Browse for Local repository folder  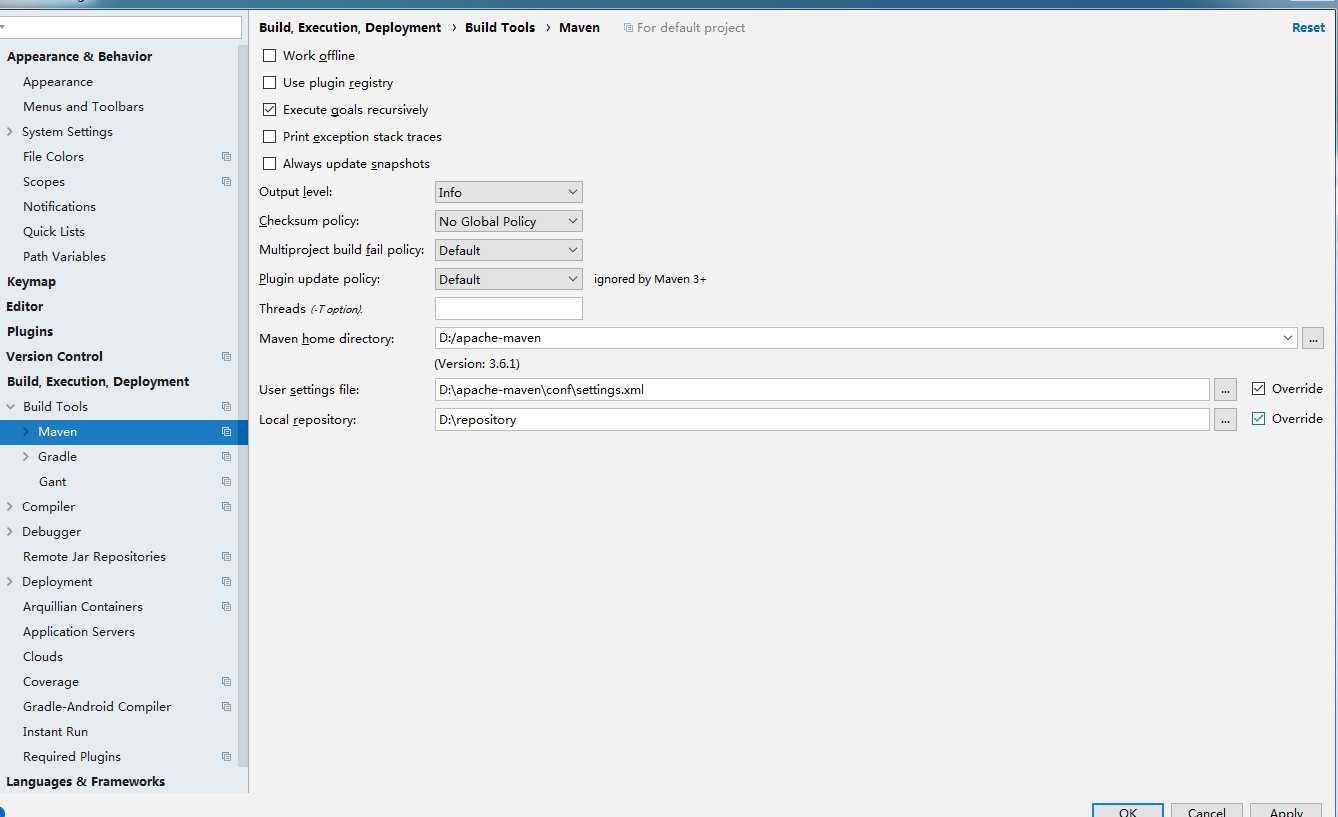click(x=1225, y=420)
